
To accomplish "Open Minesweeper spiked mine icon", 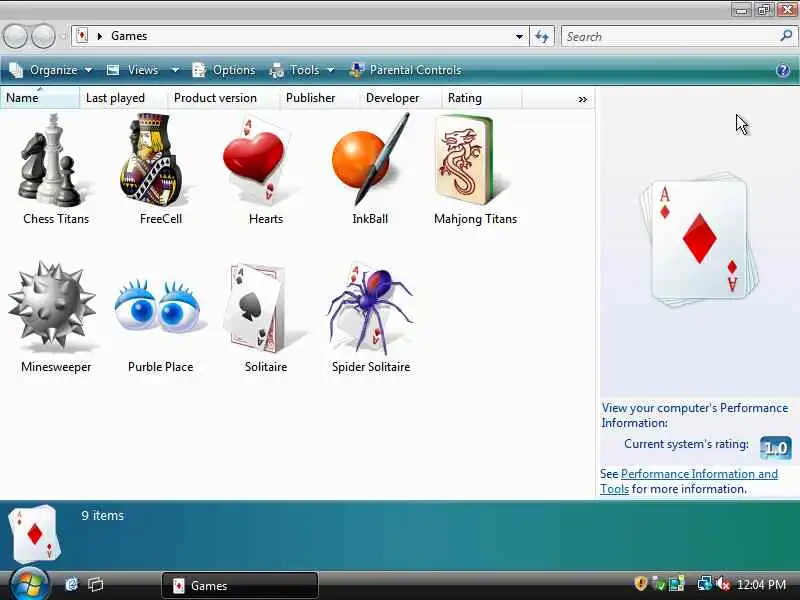I will click(52, 307).
